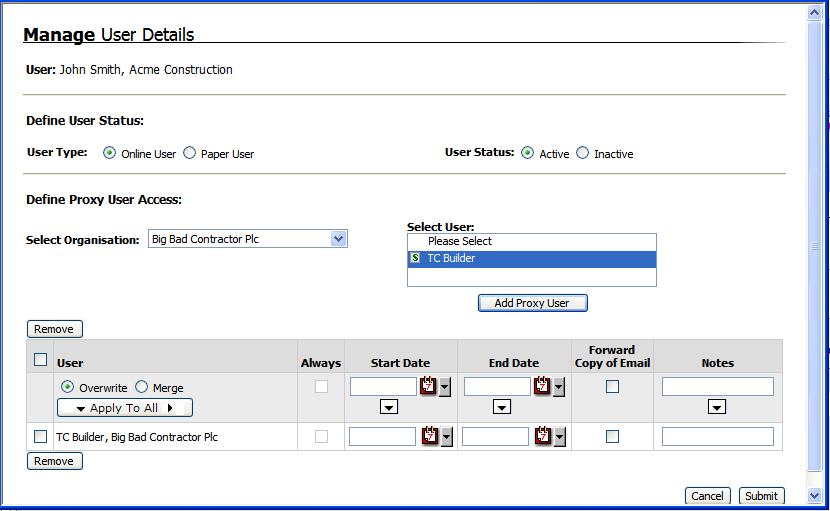830x511 pixels.
Task: Click the 'John Smith, Acme Construction' user text
Action: [146, 69]
